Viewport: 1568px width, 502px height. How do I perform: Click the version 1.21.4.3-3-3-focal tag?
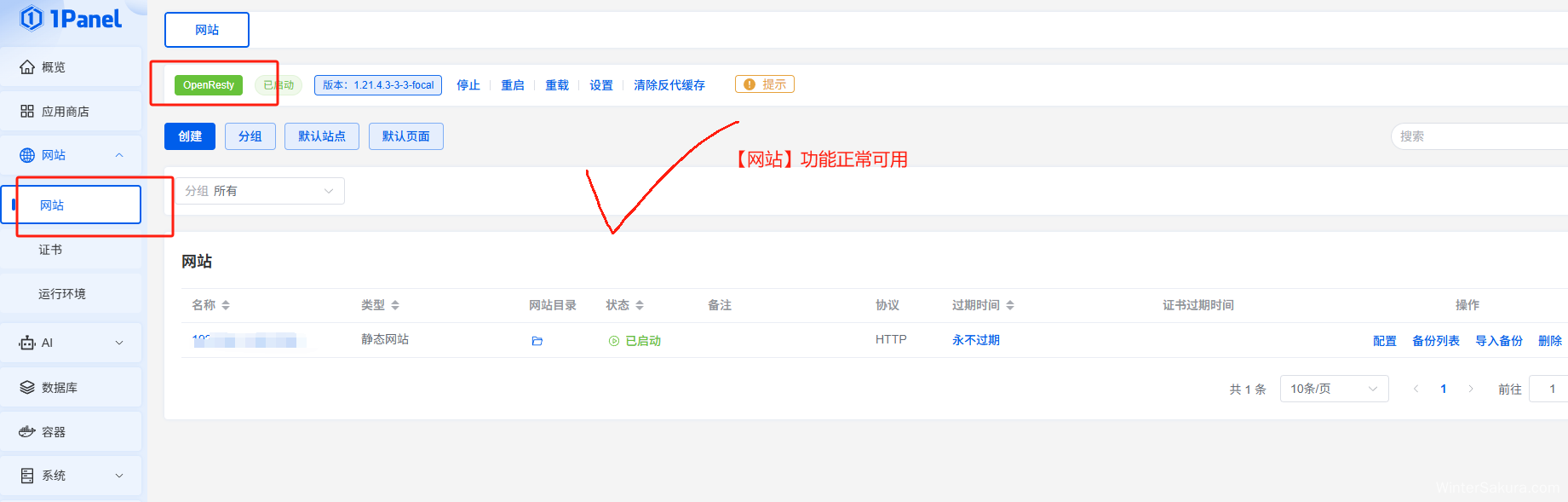[378, 85]
